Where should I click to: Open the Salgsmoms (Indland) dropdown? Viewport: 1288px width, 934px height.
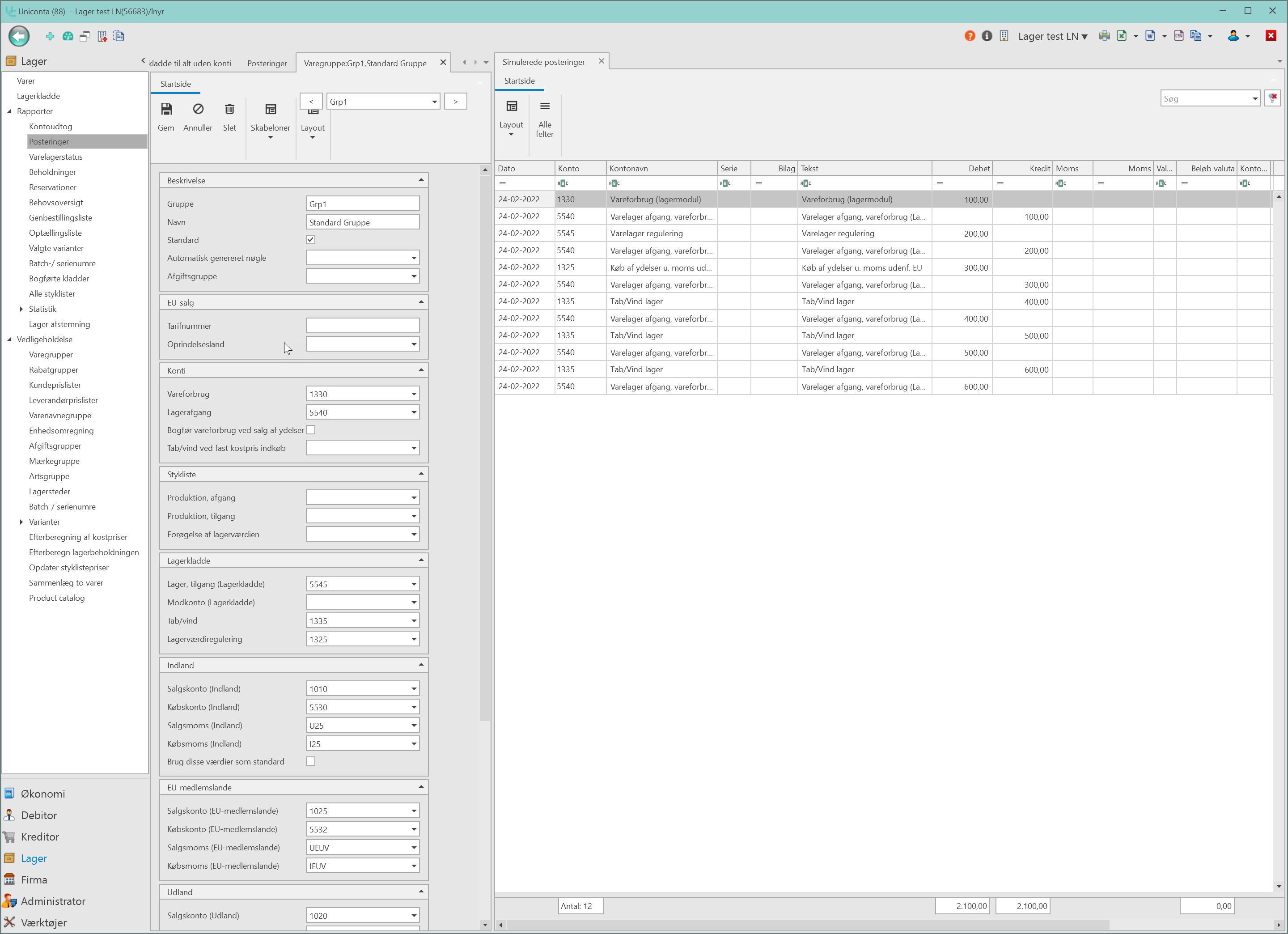pyautogui.click(x=414, y=726)
